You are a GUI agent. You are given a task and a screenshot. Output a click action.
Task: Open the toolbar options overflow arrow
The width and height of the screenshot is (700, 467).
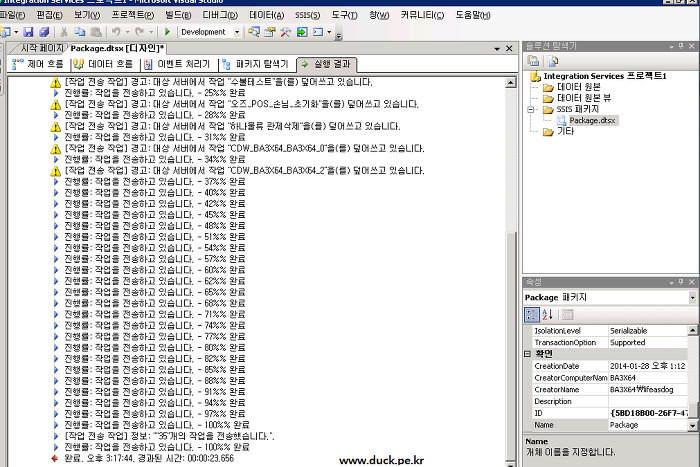pos(338,36)
